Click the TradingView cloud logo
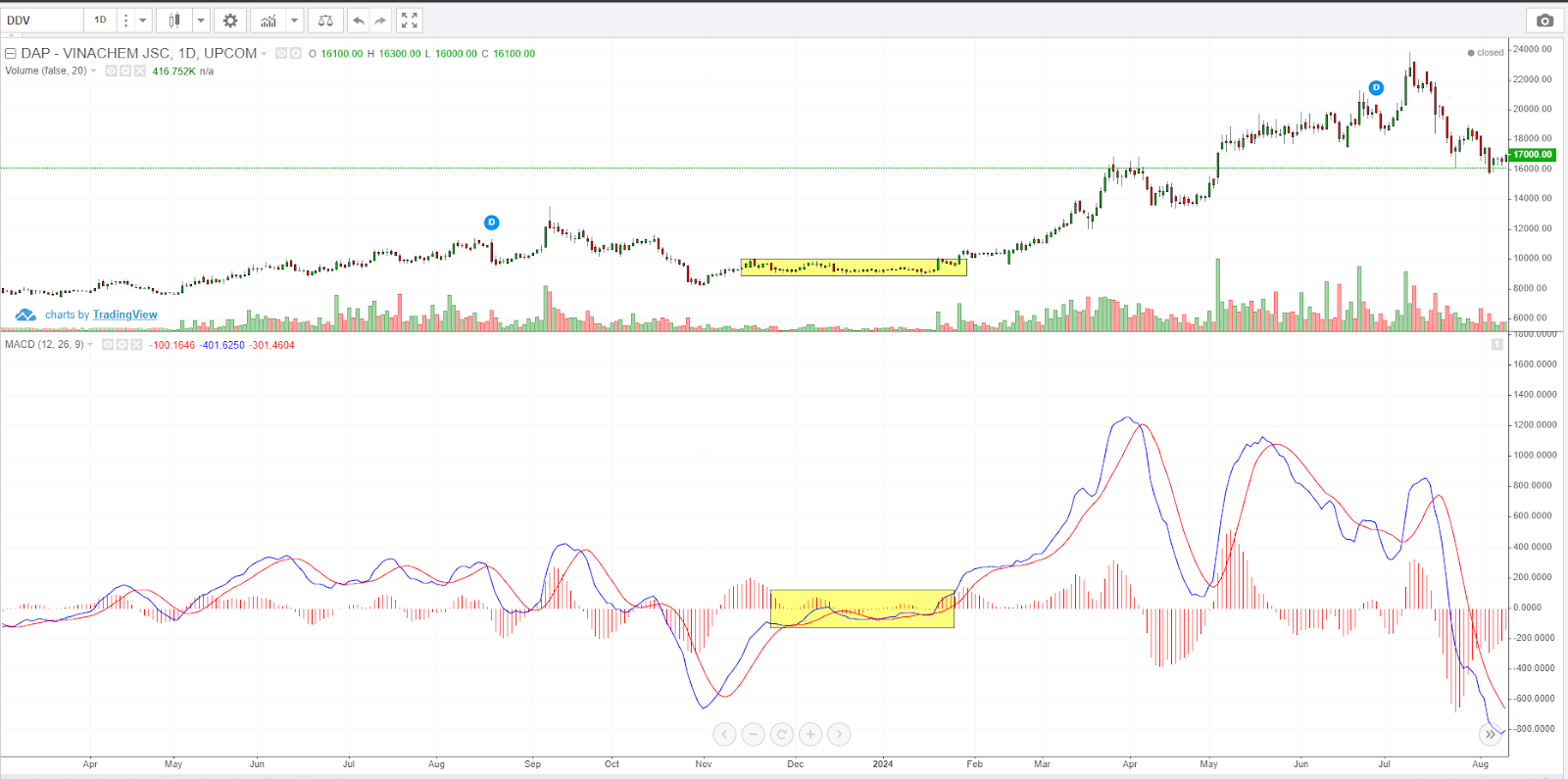The height and width of the screenshot is (779, 1568). coord(26,316)
